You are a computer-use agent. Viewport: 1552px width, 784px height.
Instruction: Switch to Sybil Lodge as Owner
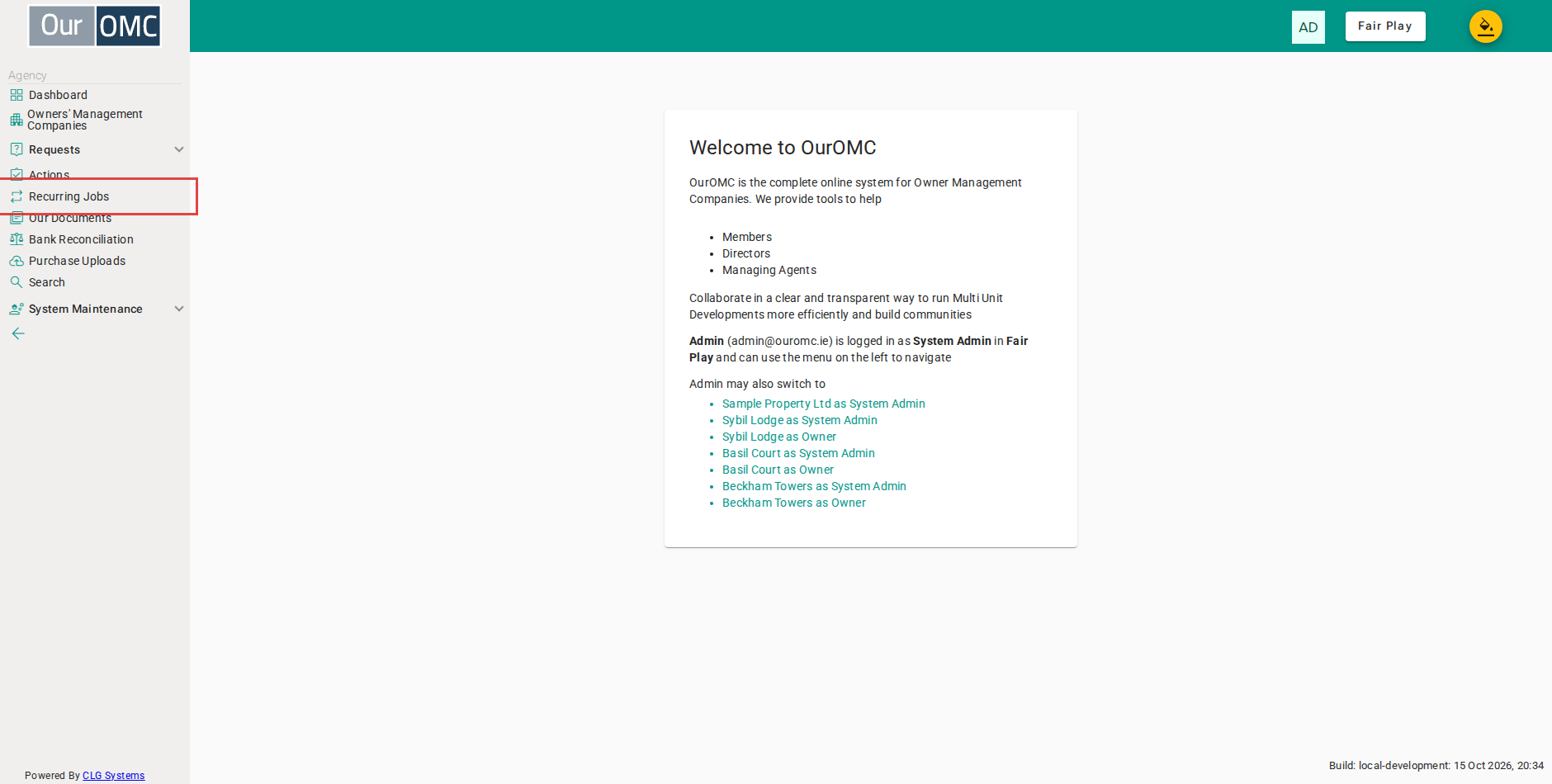778,437
